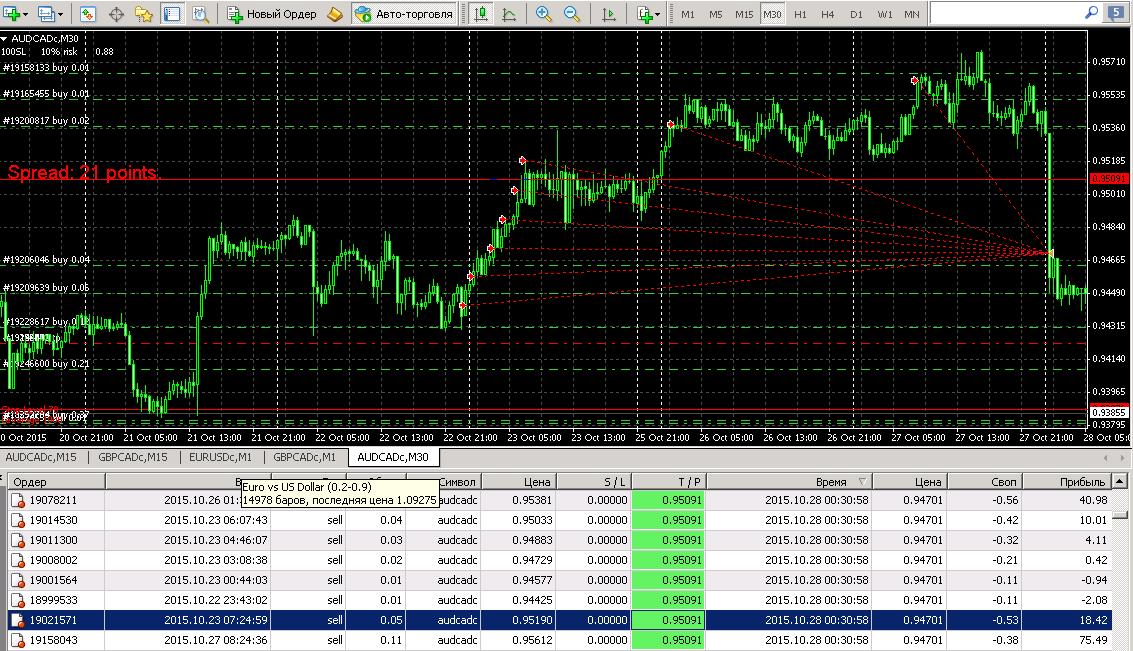Image resolution: width=1133 pixels, height=651 pixels.
Task: Click the icon beside order 19014530
Action: (x=17, y=520)
